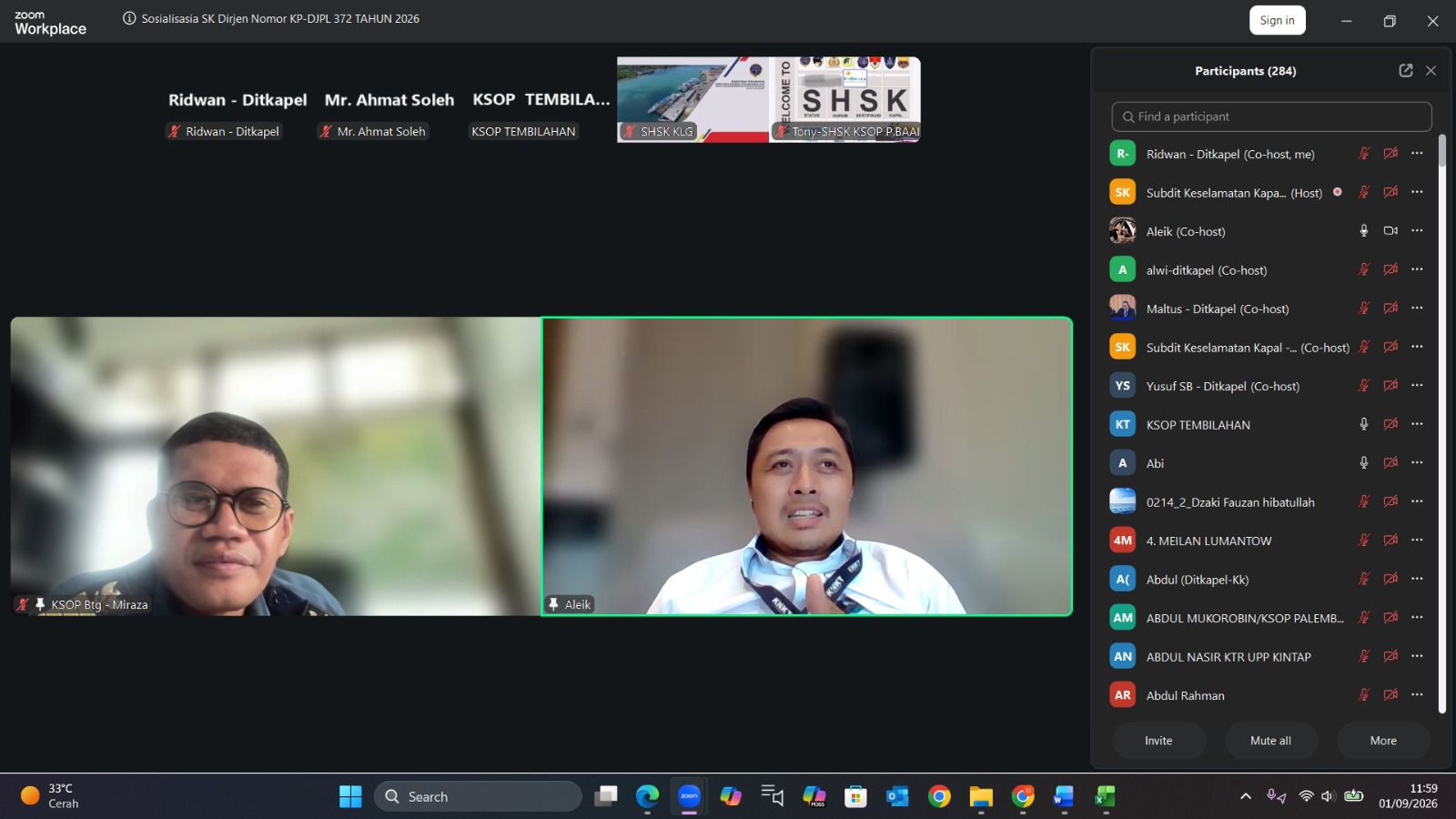Screen dimensions: 1456x819
Task: Open Excel from the taskbar
Action: pyautogui.click(x=1105, y=796)
